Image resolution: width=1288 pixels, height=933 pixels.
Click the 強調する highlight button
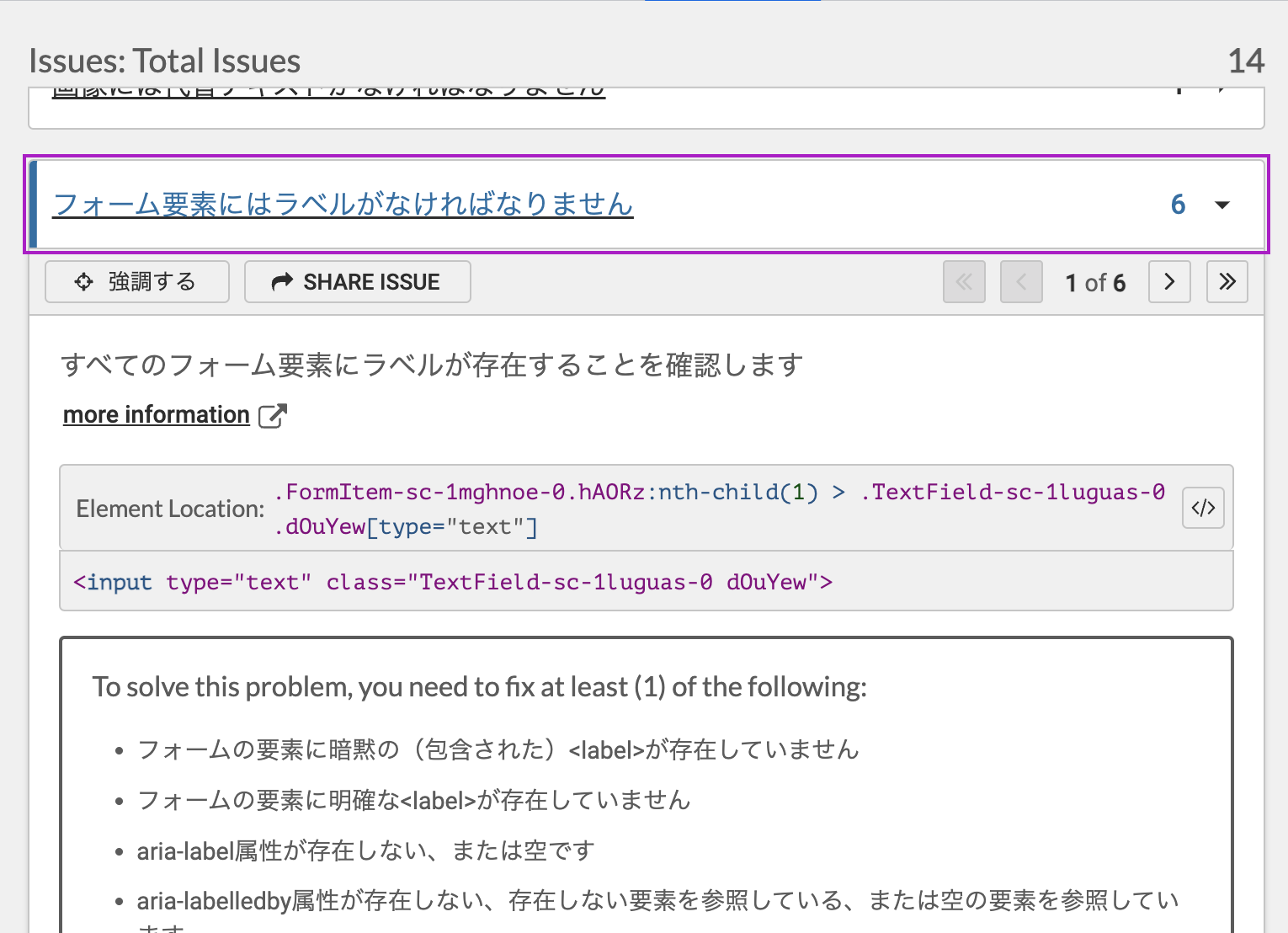(x=136, y=281)
